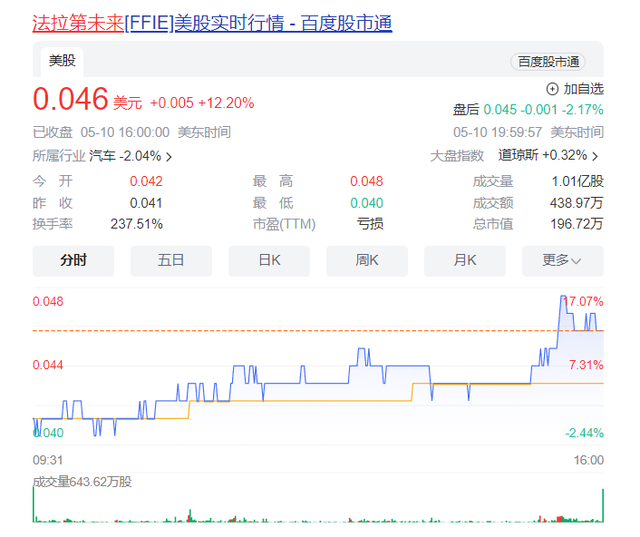Click the current price 0.046

tap(70, 100)
